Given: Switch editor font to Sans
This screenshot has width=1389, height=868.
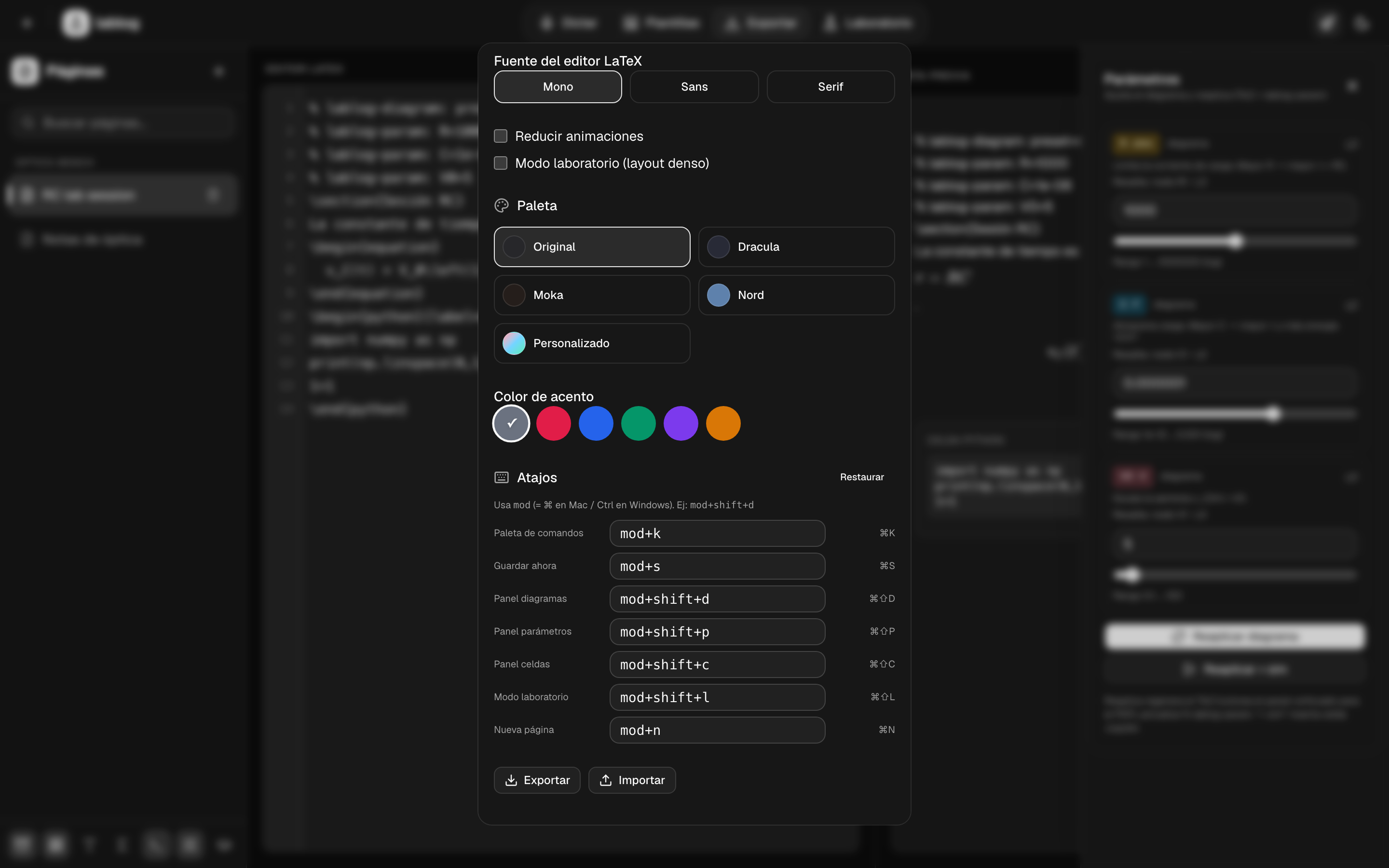Looking at the screenshot, I should (694, 87).
